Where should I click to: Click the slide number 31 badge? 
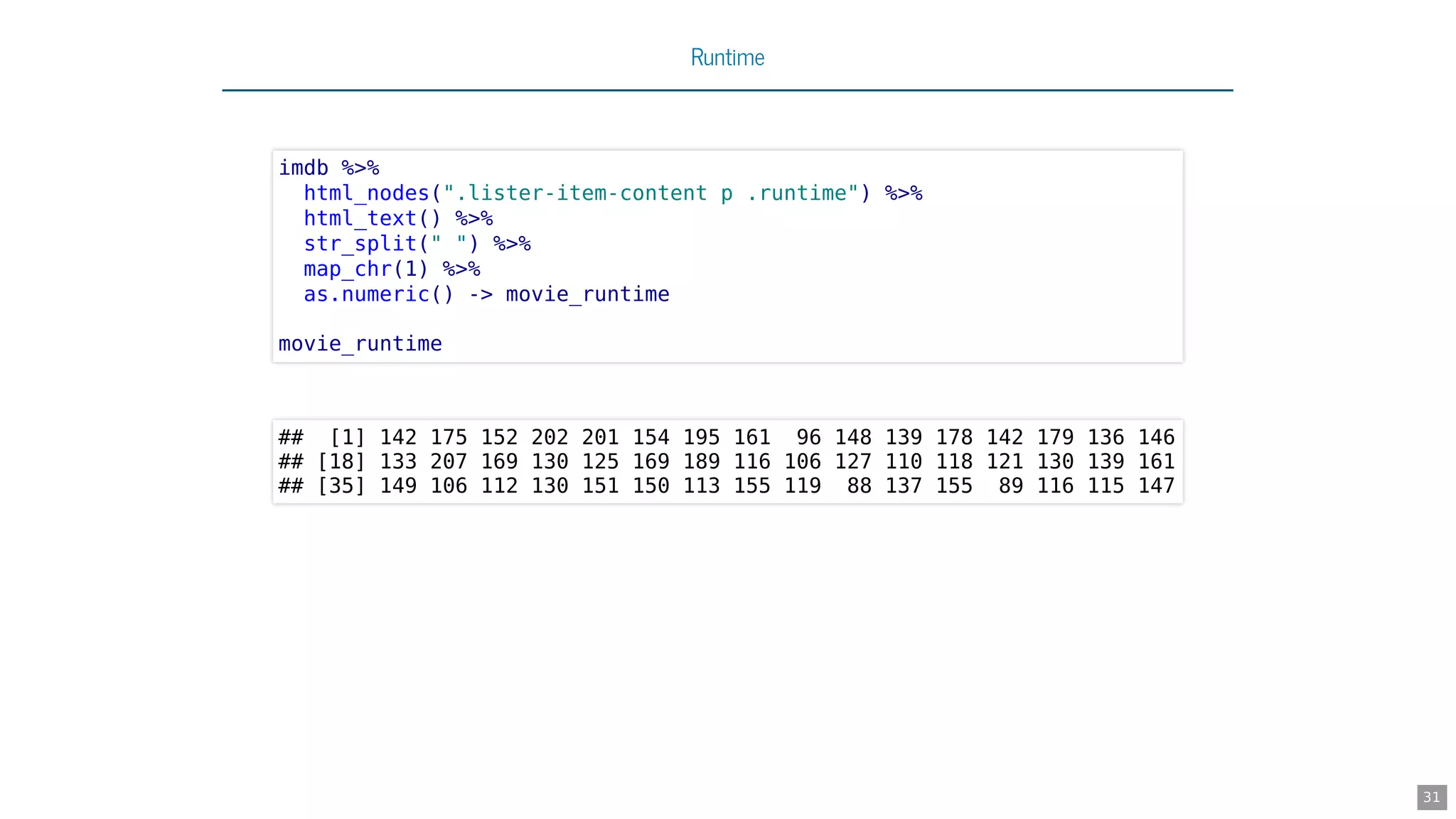[1431, 797]
